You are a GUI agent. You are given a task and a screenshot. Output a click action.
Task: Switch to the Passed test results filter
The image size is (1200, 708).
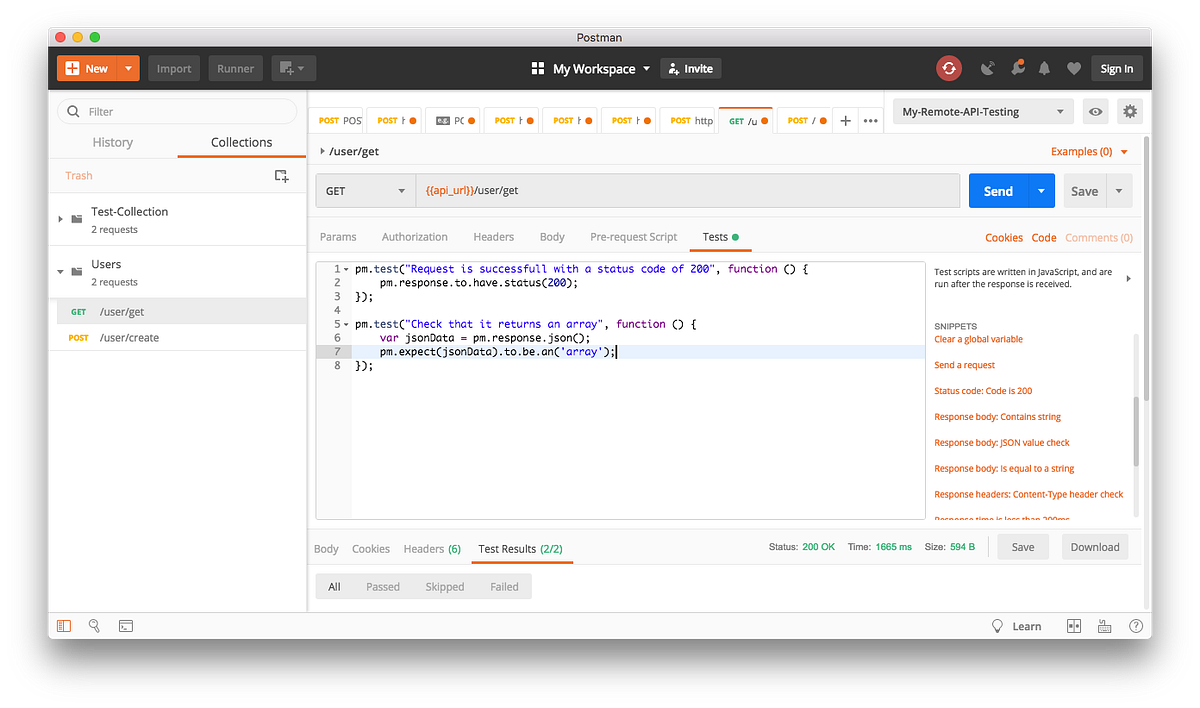click(383, 586)
